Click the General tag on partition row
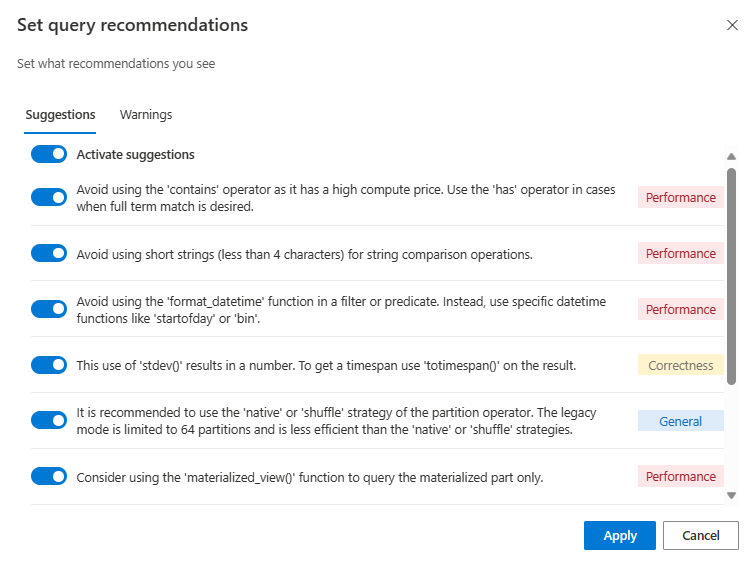The height and width of the screenshot is (566, 756). pyautogui.click(x=680, y=421)
